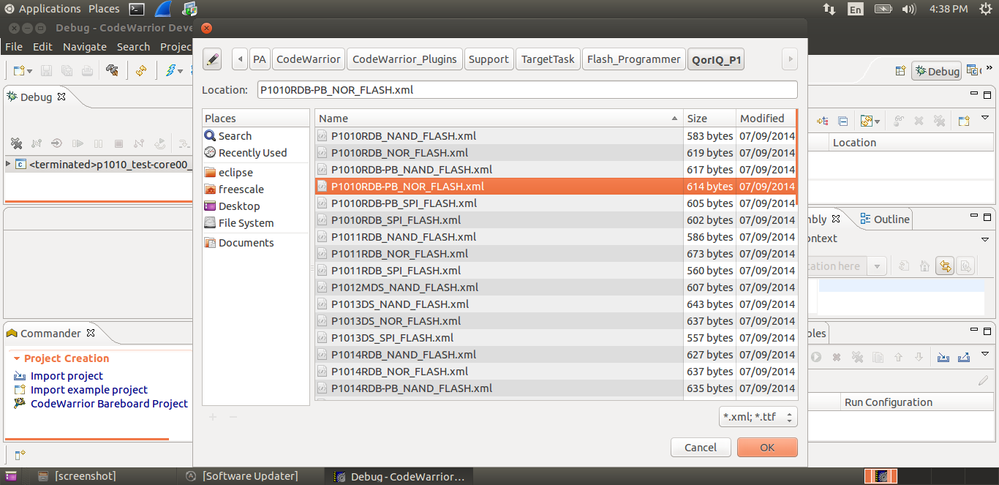
Task: Click the New wizard toolbar icon
Action: coord(19,71)
